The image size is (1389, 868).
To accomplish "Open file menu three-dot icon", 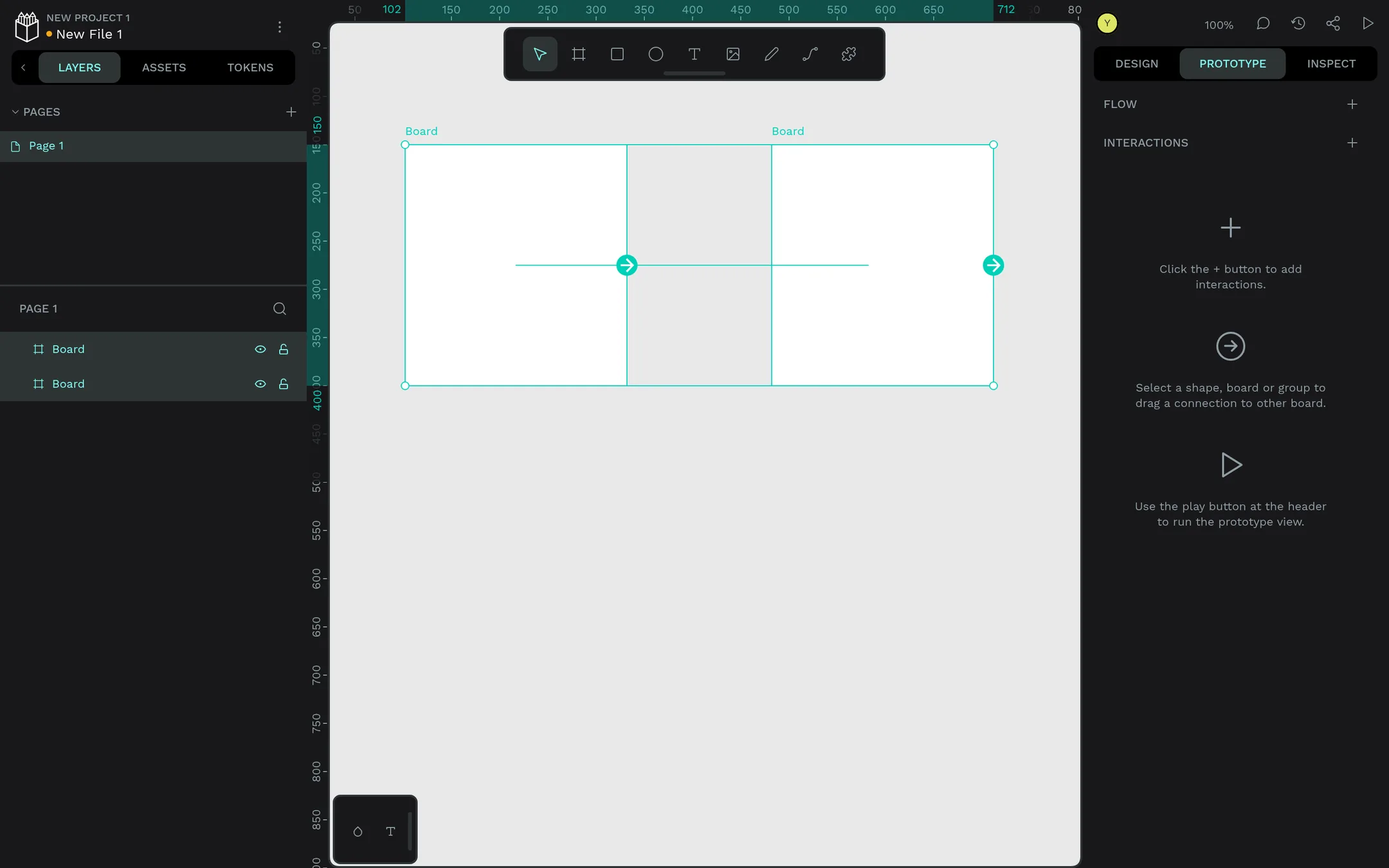I will pyautogui.click(x=279, y=27).
